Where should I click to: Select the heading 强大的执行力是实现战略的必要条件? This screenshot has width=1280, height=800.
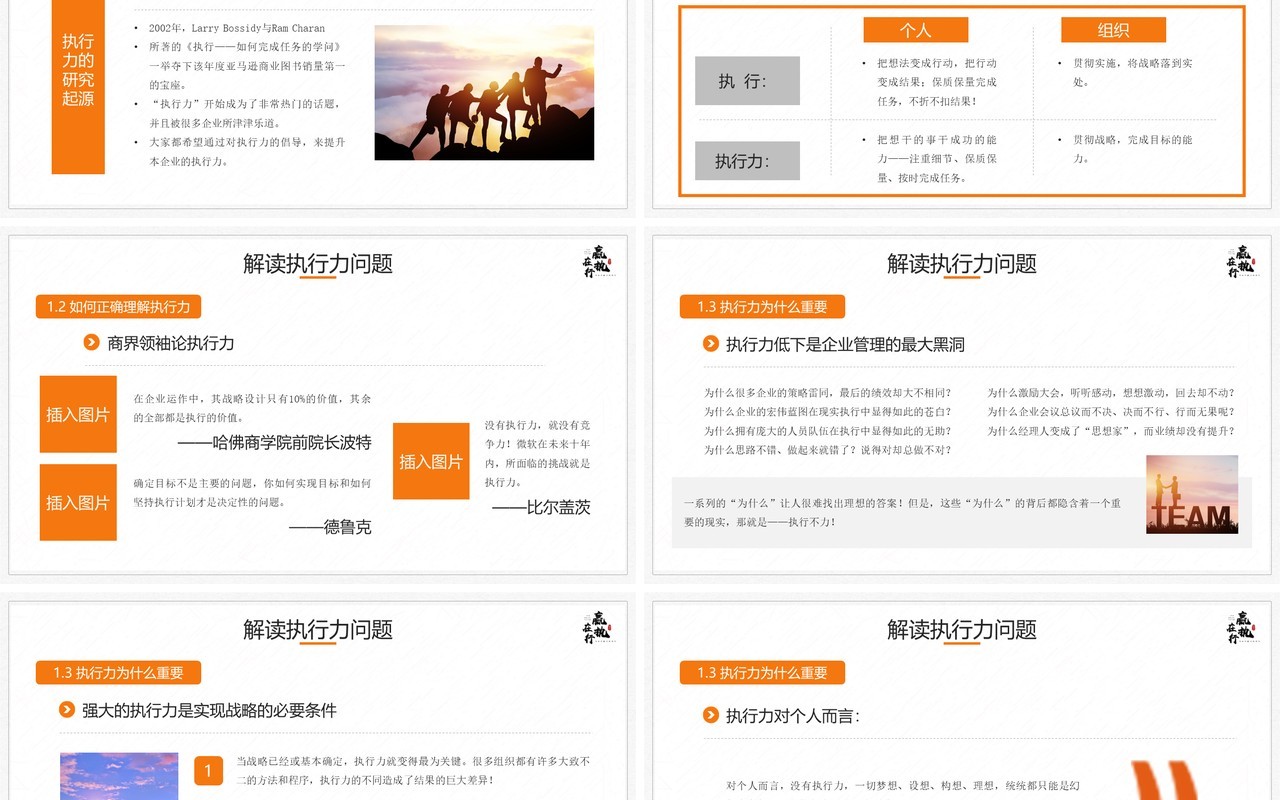click(209, 710)
